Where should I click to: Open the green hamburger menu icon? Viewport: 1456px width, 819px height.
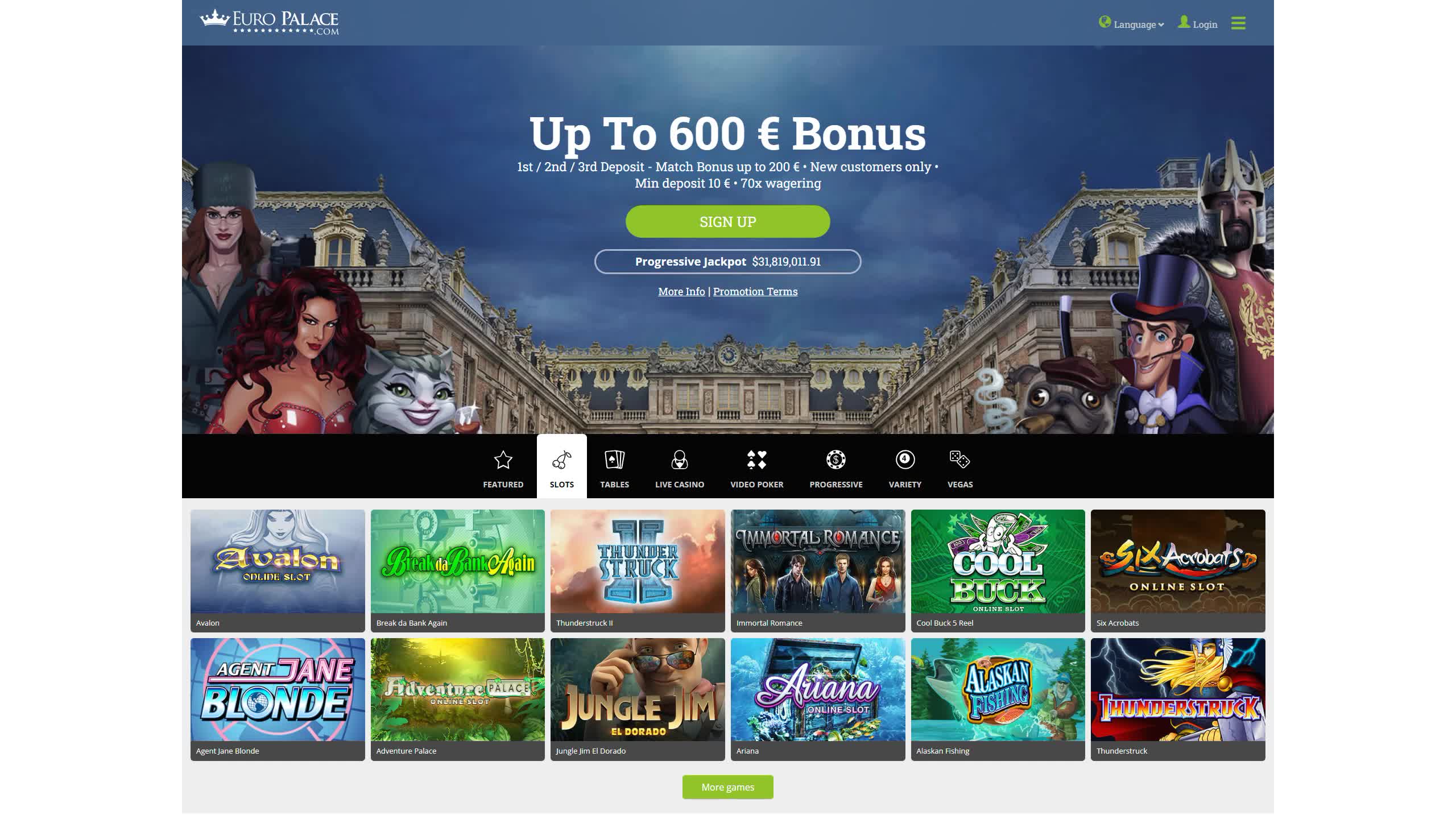[x=1238, y=23]
